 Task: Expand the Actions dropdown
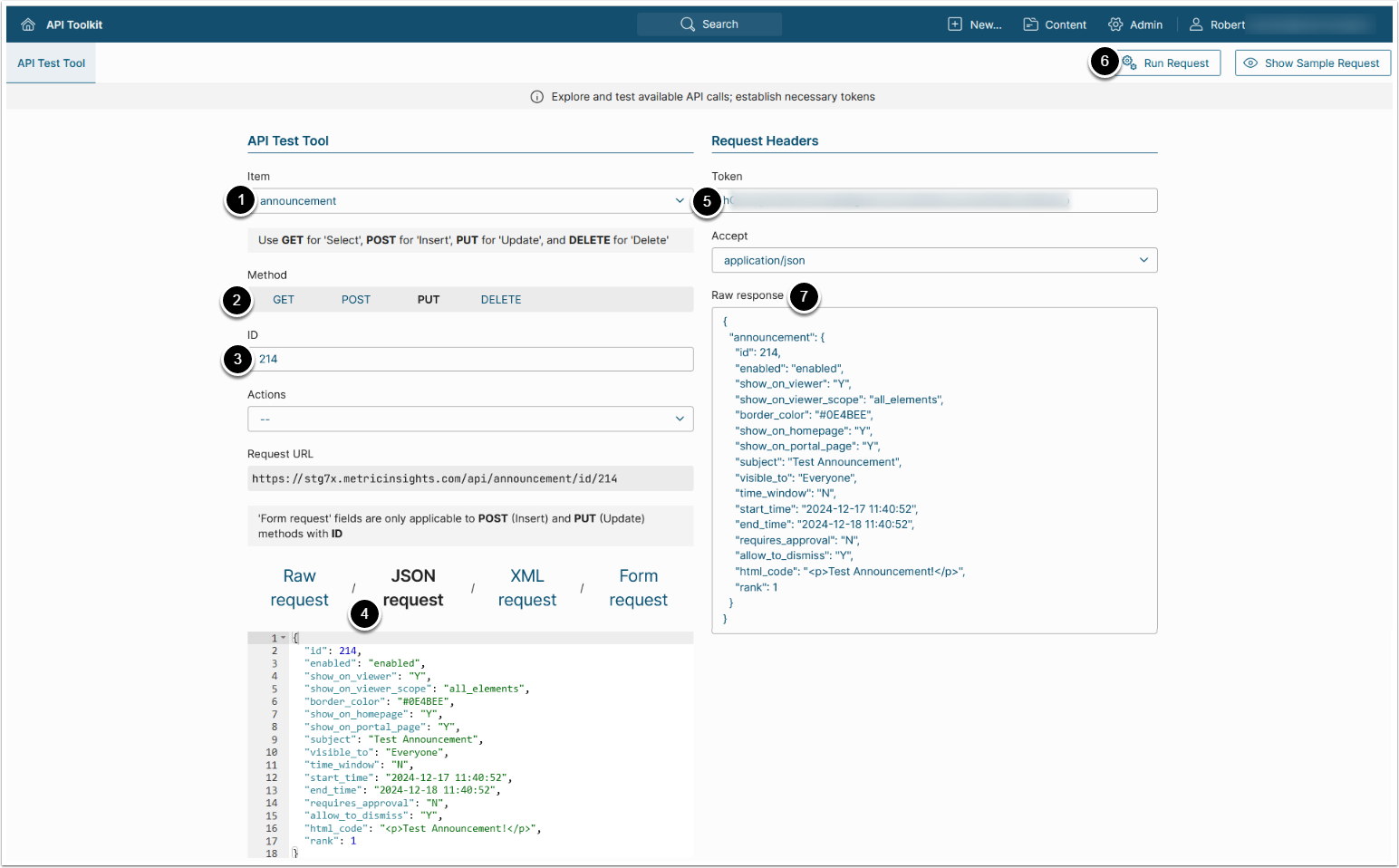470,420
